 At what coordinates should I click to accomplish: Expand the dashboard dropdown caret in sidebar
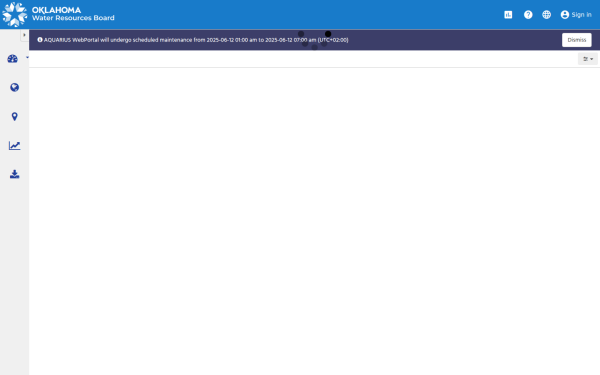[27, 57]
